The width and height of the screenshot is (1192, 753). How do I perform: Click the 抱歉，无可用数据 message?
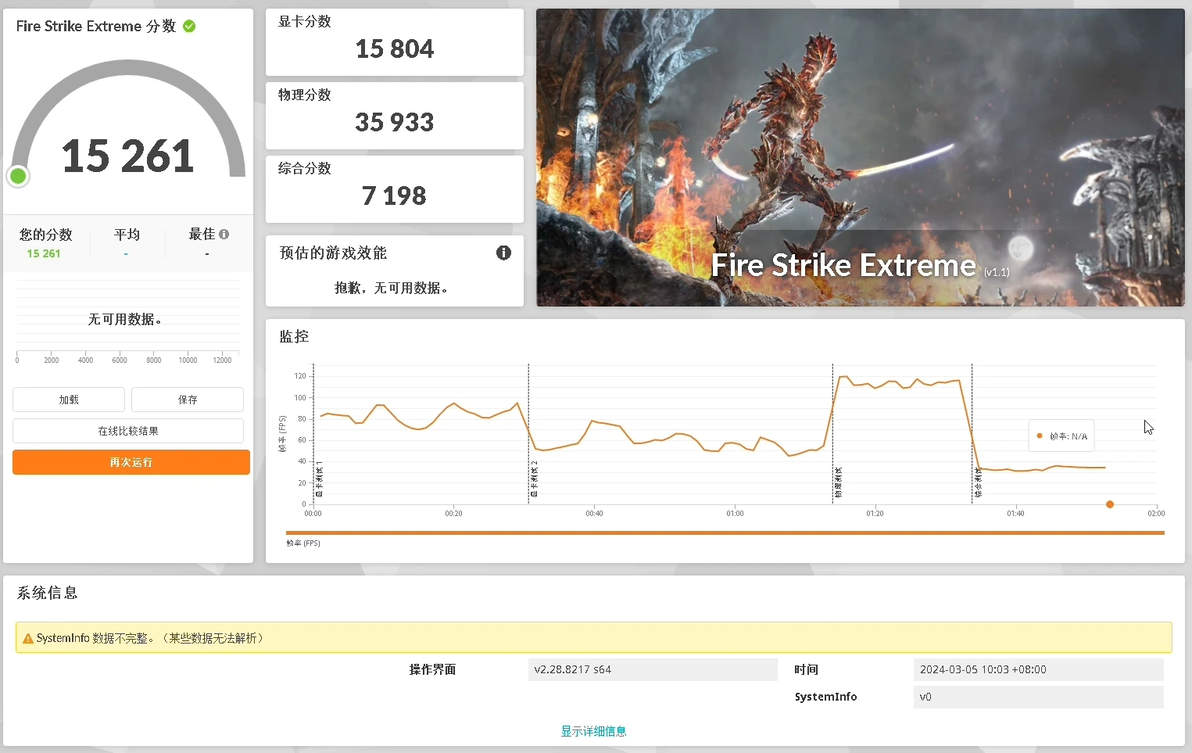(392, 288)
